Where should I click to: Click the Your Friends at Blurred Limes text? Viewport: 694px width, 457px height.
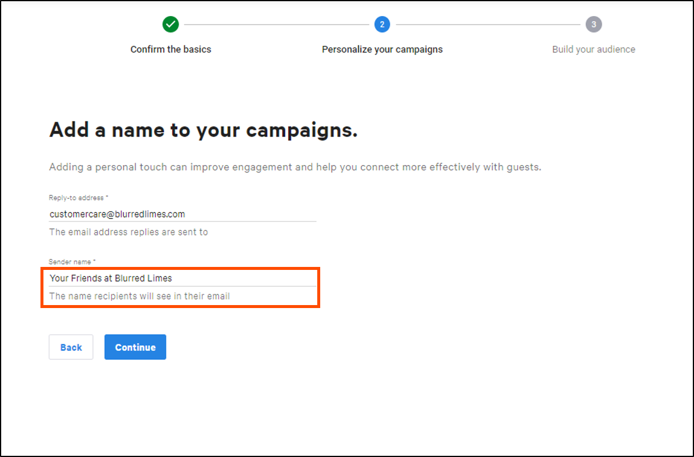tap(111, 278)
